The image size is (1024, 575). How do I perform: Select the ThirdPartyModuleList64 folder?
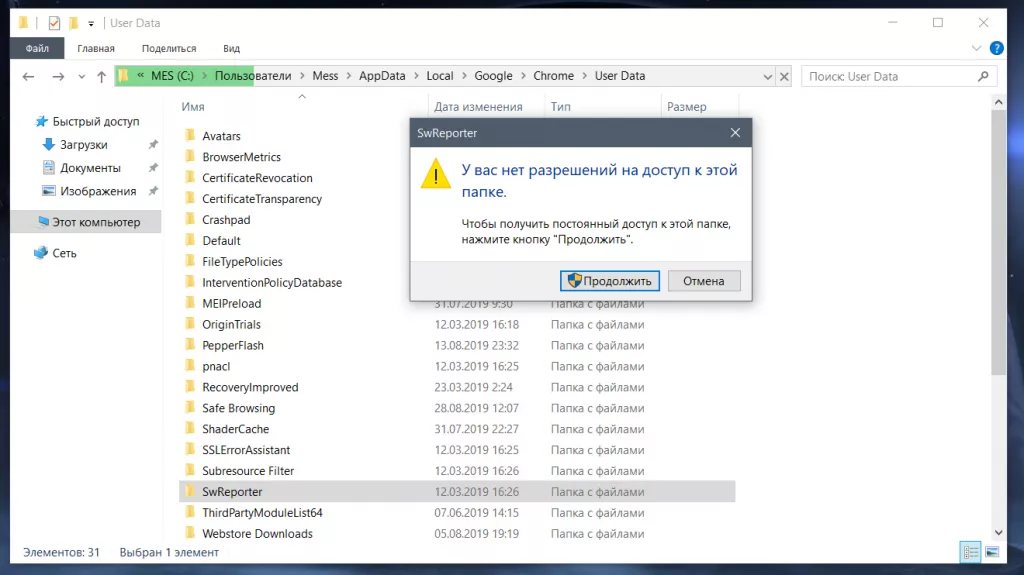coord(263,512)
